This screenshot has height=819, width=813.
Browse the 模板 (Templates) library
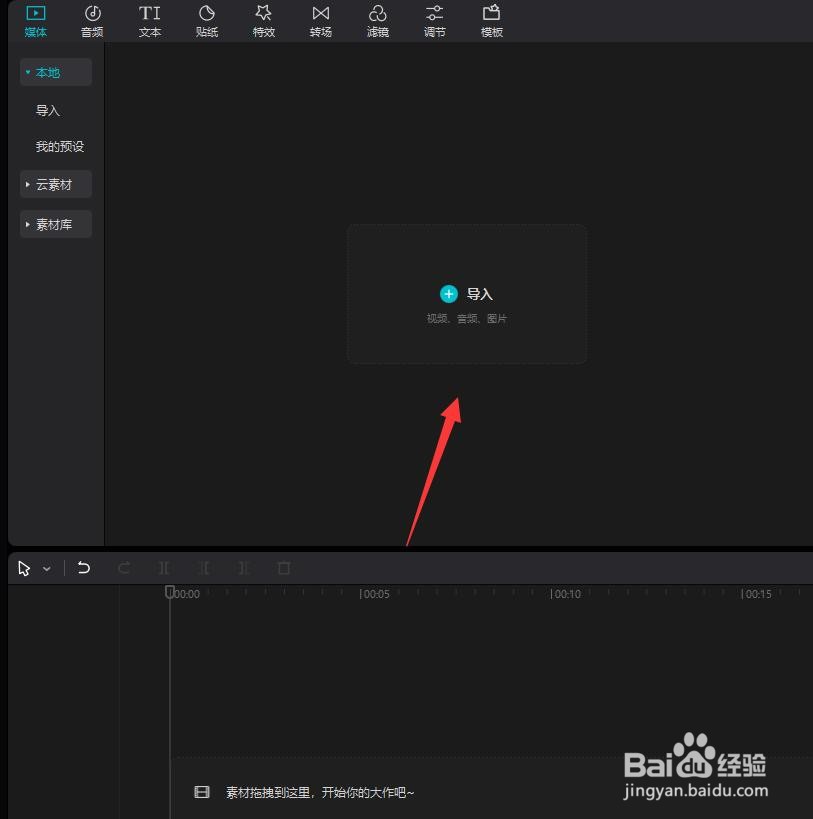491,20
